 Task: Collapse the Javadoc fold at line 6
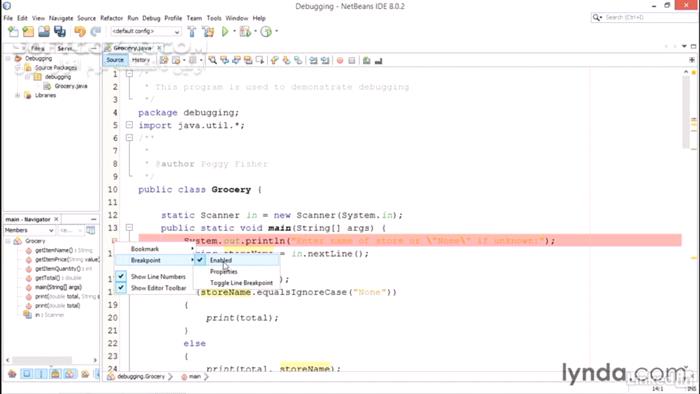(x=129, y=138)
